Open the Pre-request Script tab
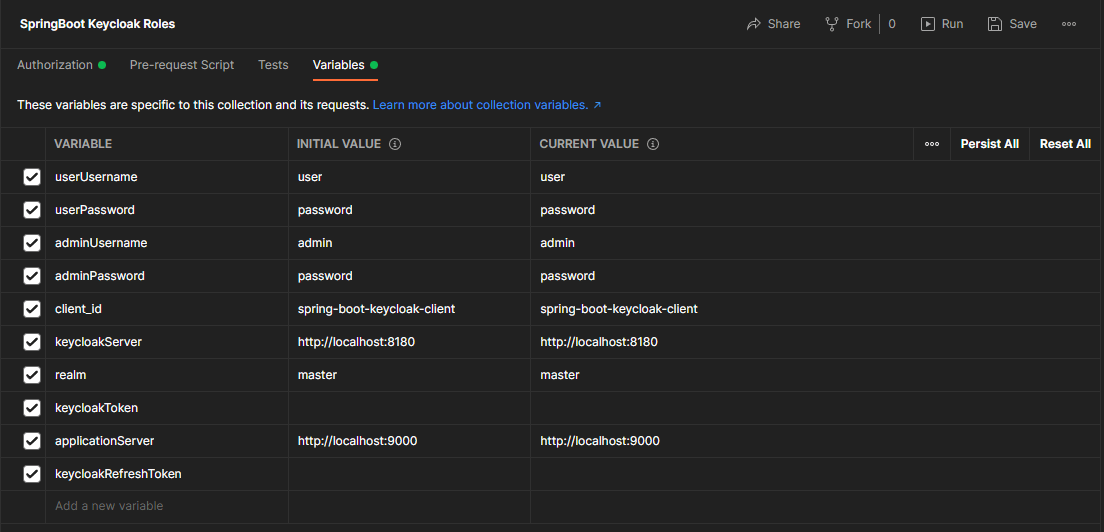The image size is (1104, 532). pos(182,65)
